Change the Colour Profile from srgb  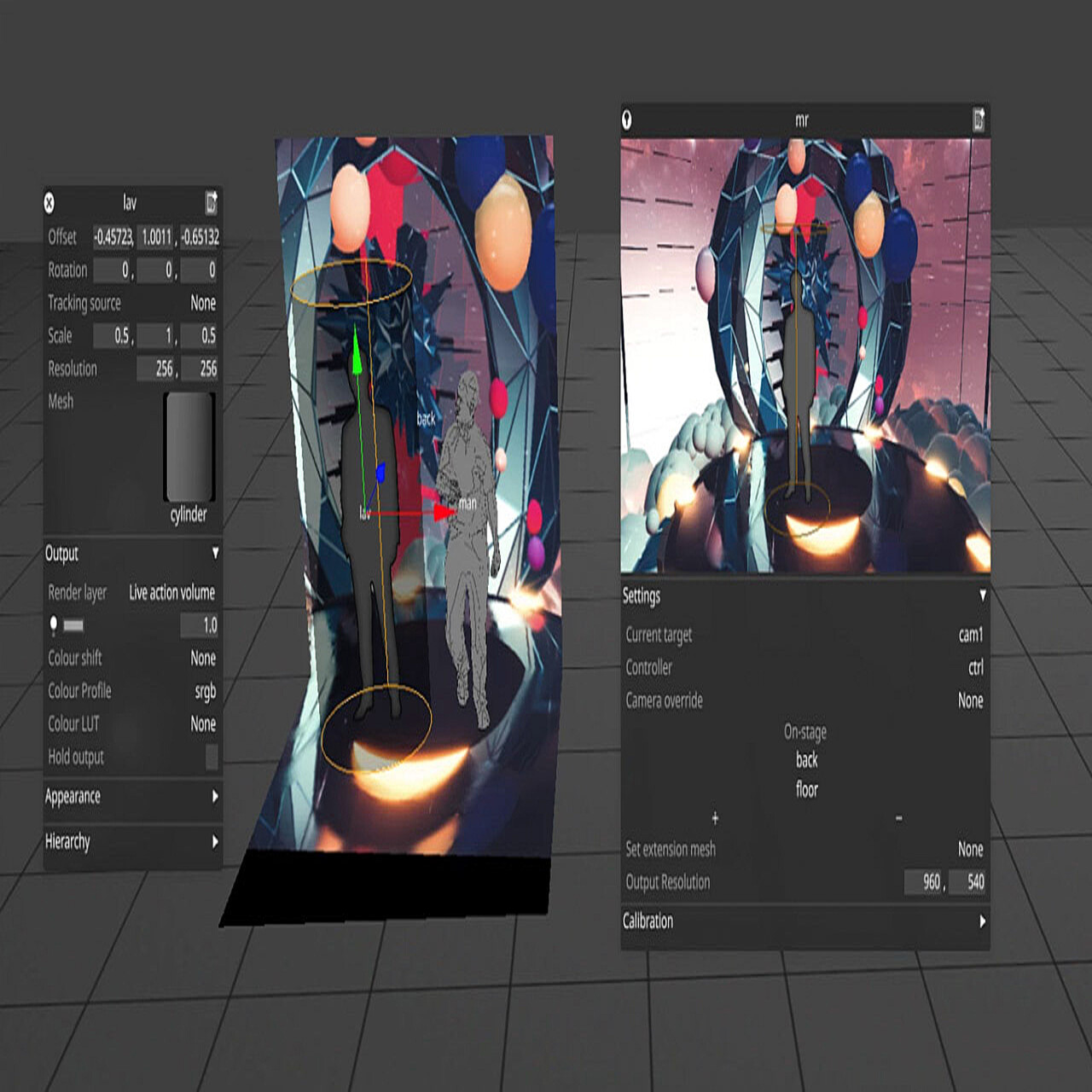[x=205, y=691]
